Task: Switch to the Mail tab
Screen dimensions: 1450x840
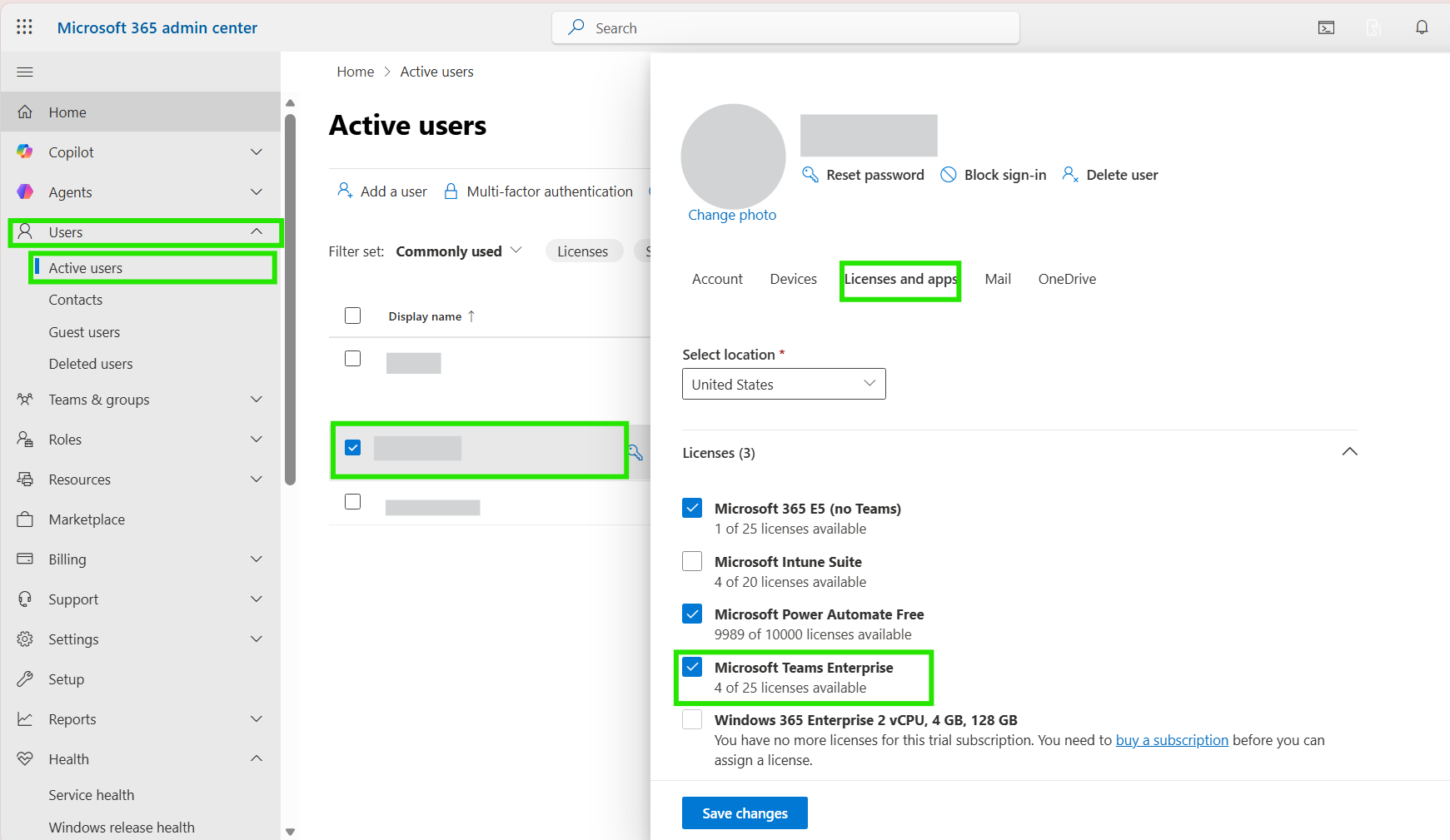Action: 998,279
